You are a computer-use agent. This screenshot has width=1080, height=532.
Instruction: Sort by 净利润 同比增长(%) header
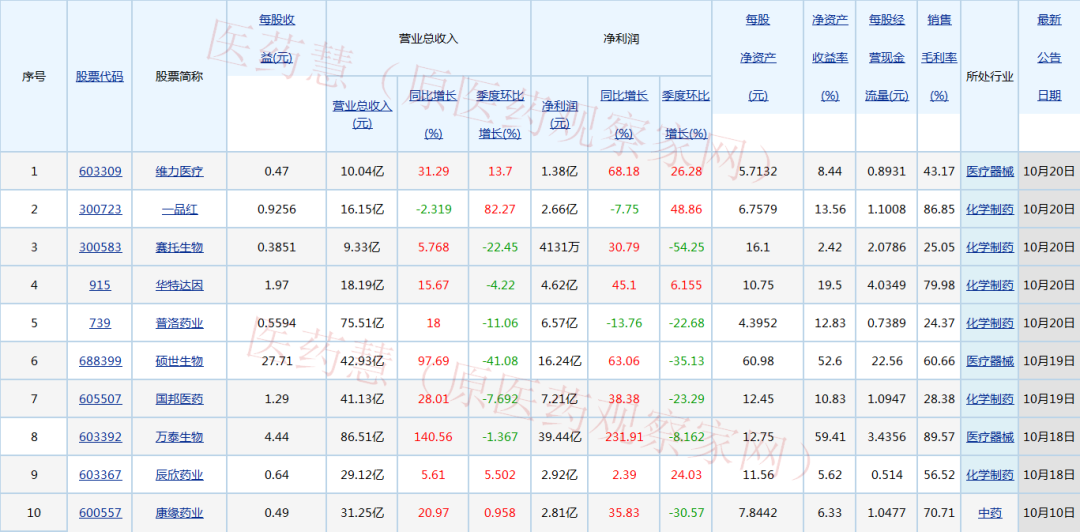click(624, 114)
